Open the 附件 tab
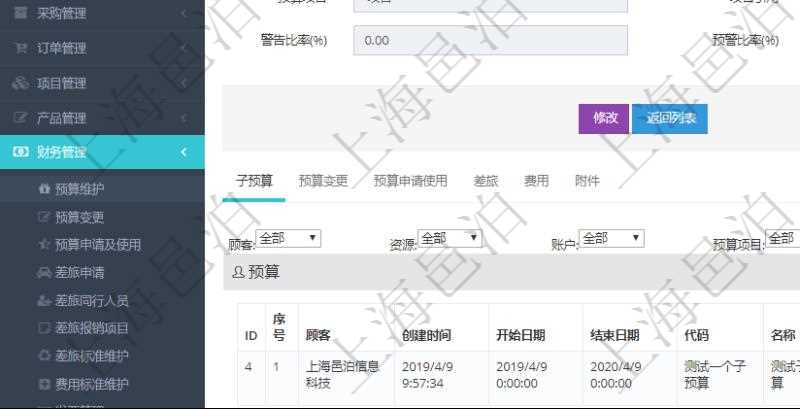Screen dimensions: 800x409 587,181
